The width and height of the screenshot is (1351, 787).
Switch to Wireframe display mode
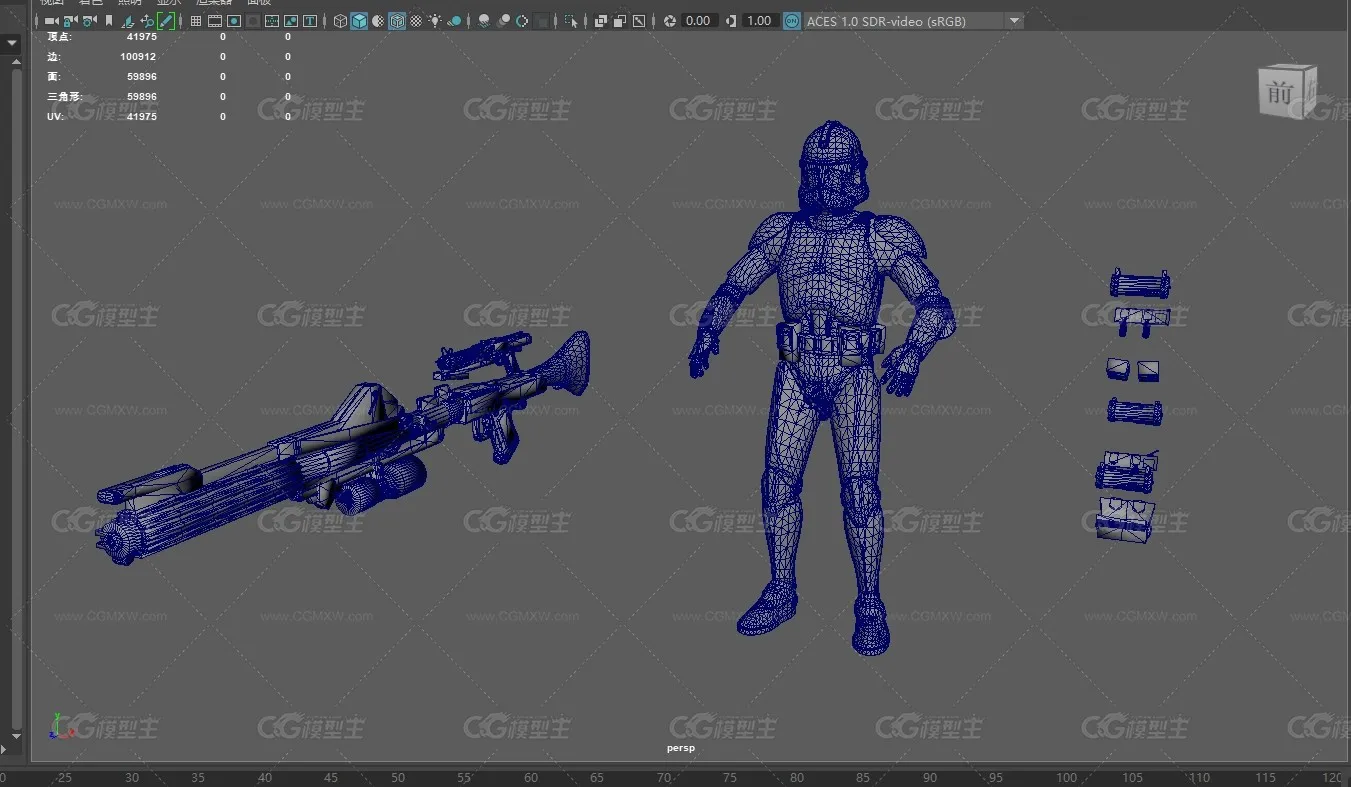tap(340, 20)
